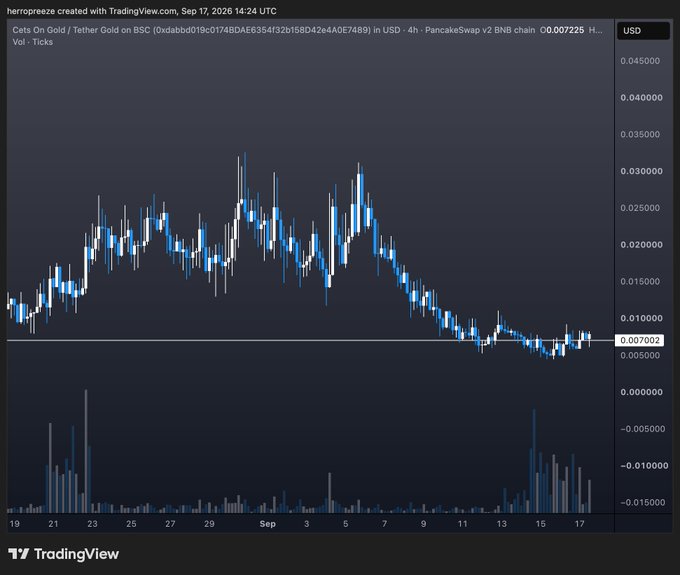
Task: Click the herropreeze attribution text
Action: [x=141, y=11]
